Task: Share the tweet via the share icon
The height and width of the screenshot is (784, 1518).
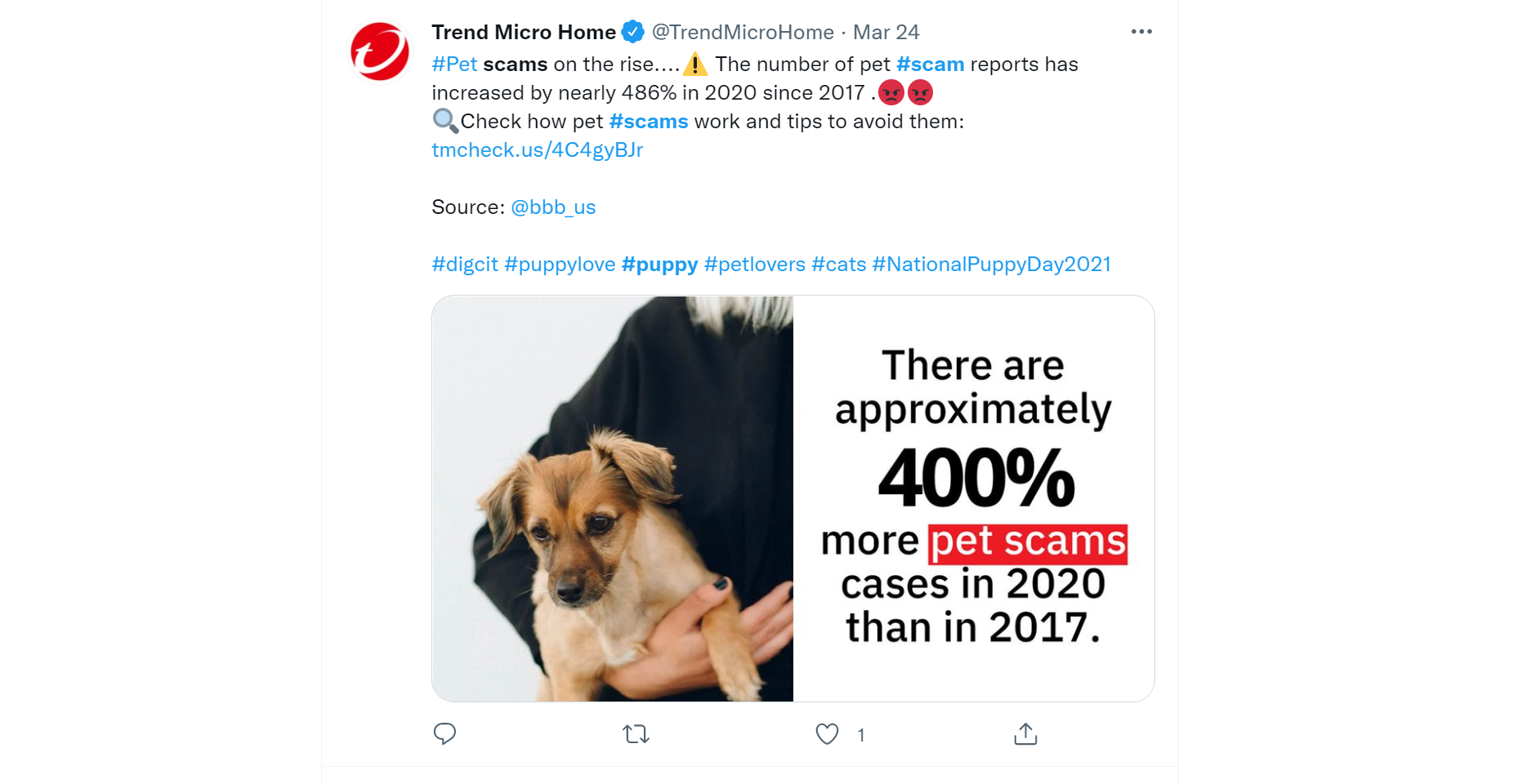Action: [1025, 733]
